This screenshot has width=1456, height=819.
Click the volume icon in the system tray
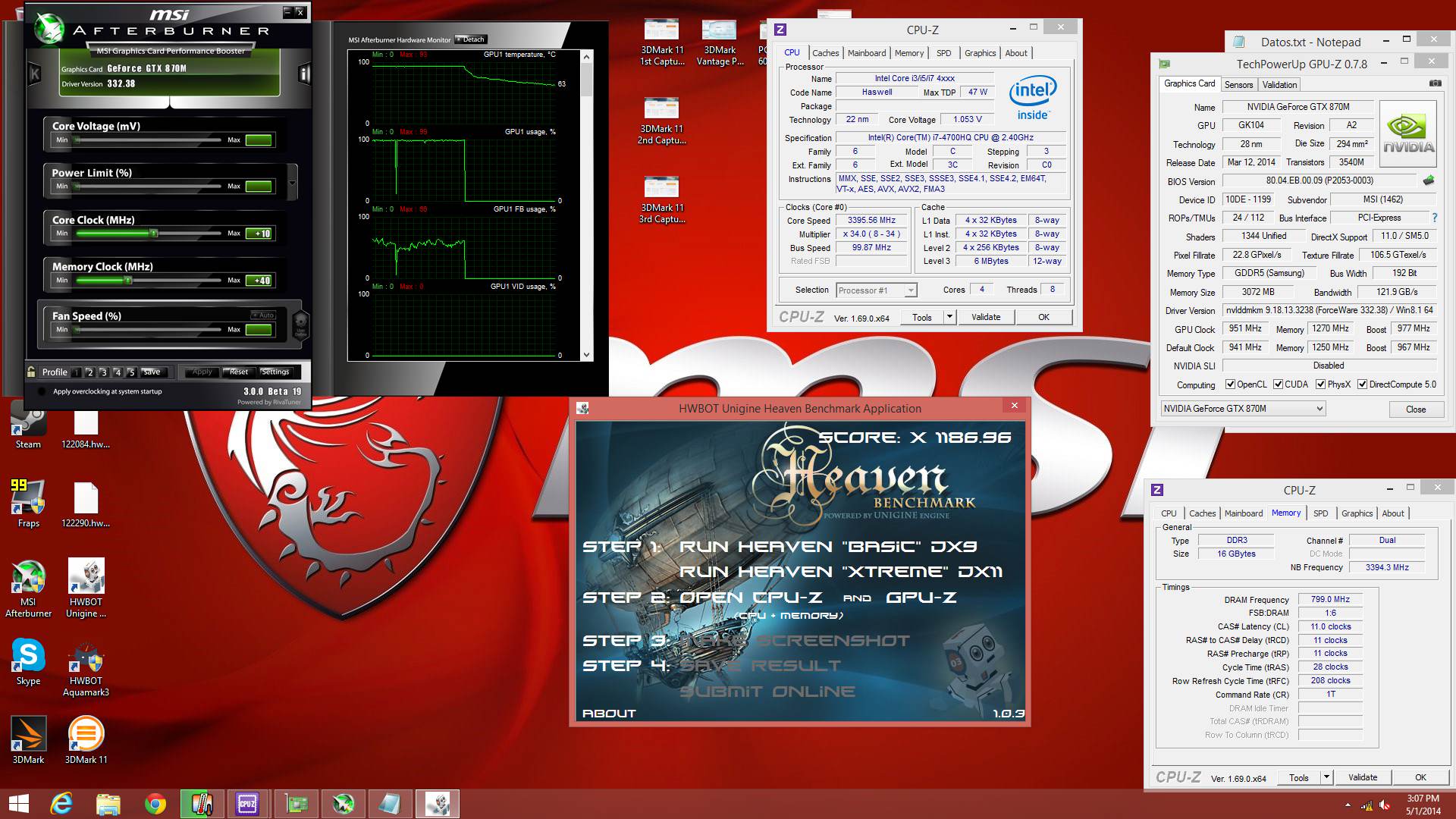pos(1384,805)
